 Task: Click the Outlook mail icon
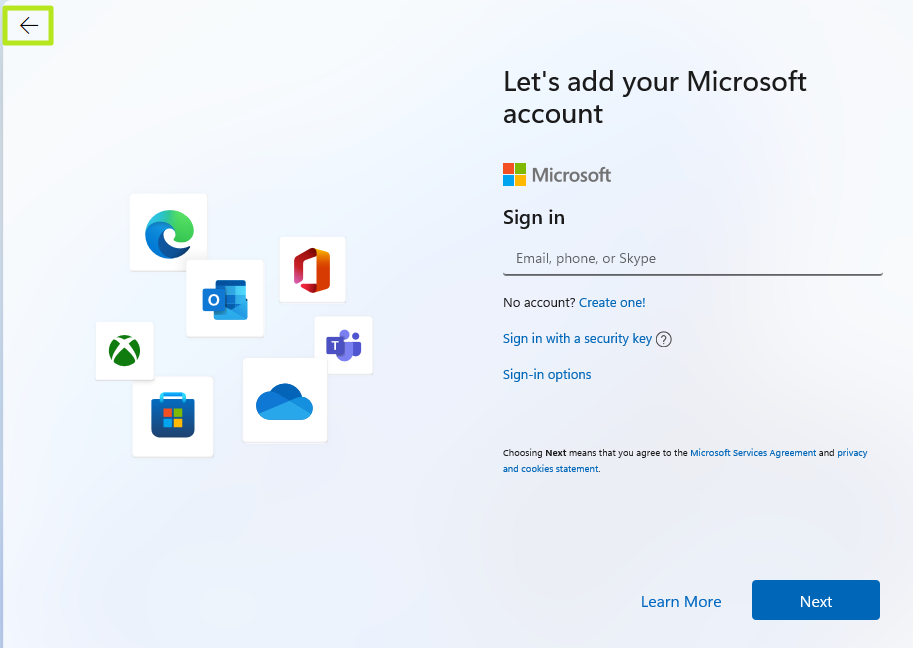click(x=224, y=298)
